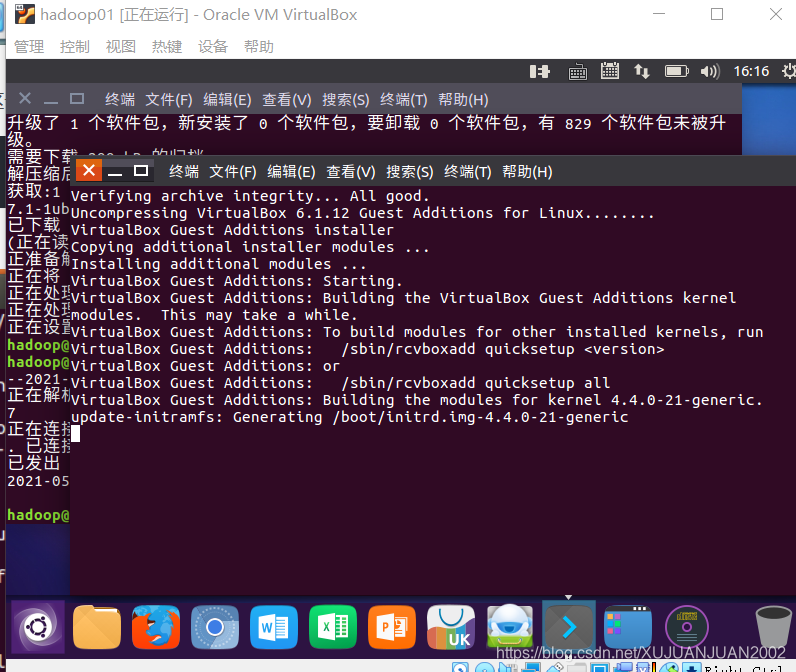Click the line 'Uncompressing VirtualBox 6.1.12 Guest Additions'

coord(362,213)
